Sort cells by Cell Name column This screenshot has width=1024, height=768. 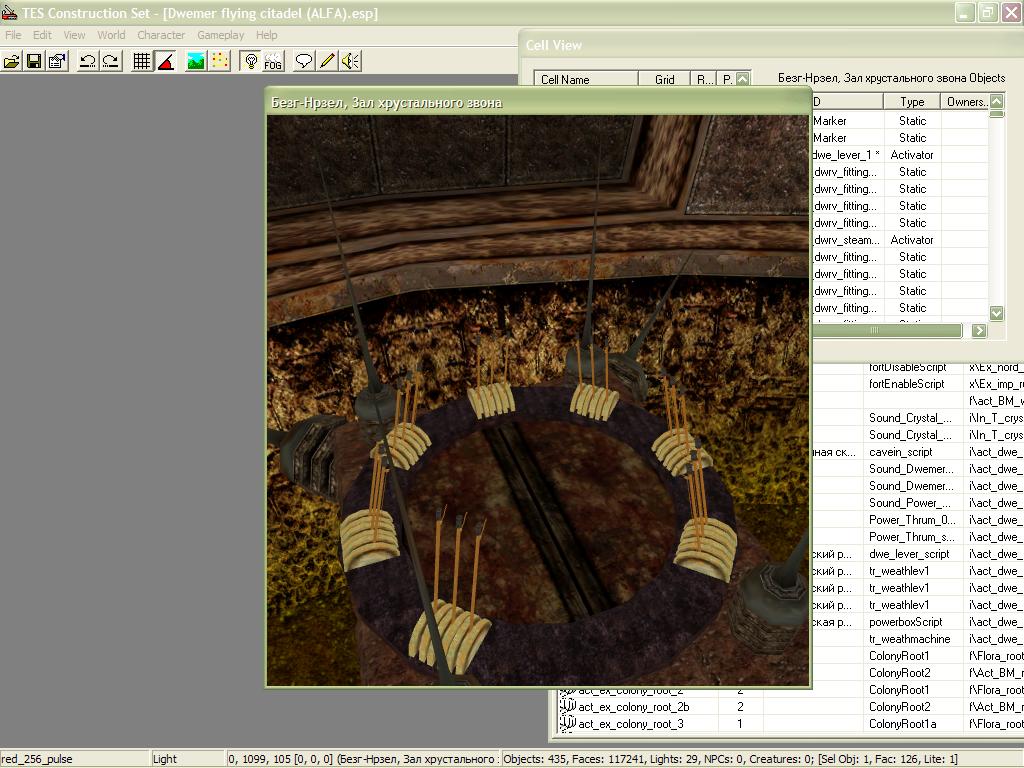coord(586,79)
